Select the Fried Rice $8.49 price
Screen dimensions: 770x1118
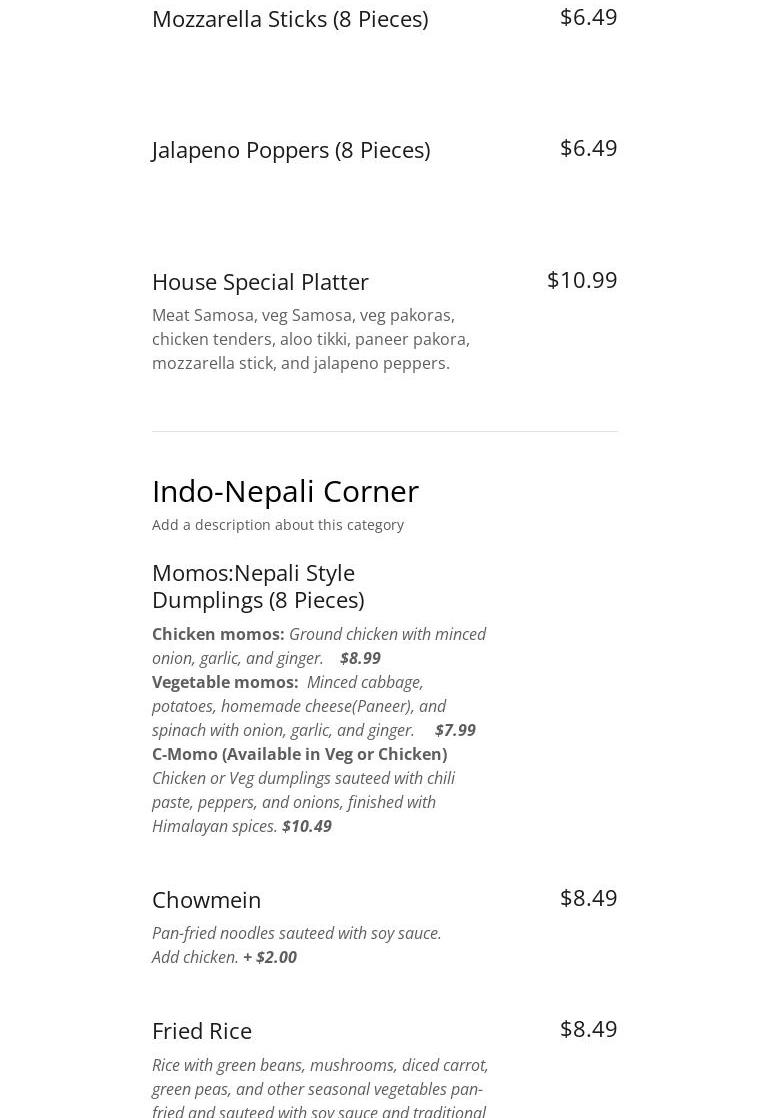(588, 1029)
